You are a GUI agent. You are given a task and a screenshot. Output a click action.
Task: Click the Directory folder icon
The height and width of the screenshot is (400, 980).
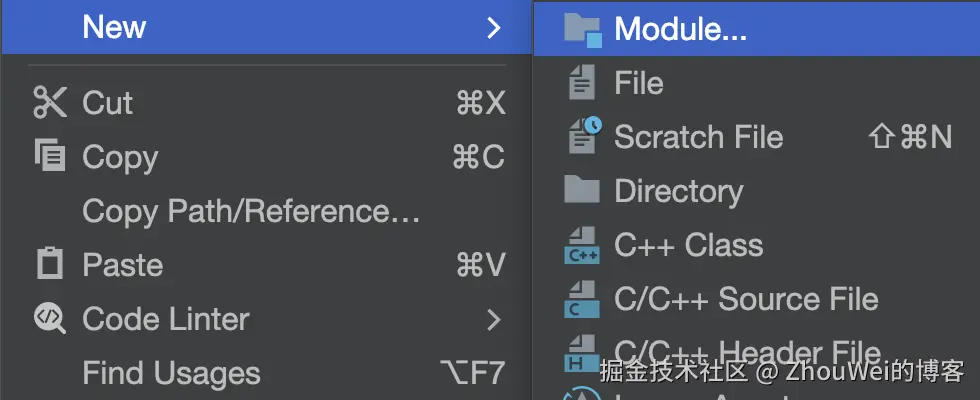click(582, 191)
